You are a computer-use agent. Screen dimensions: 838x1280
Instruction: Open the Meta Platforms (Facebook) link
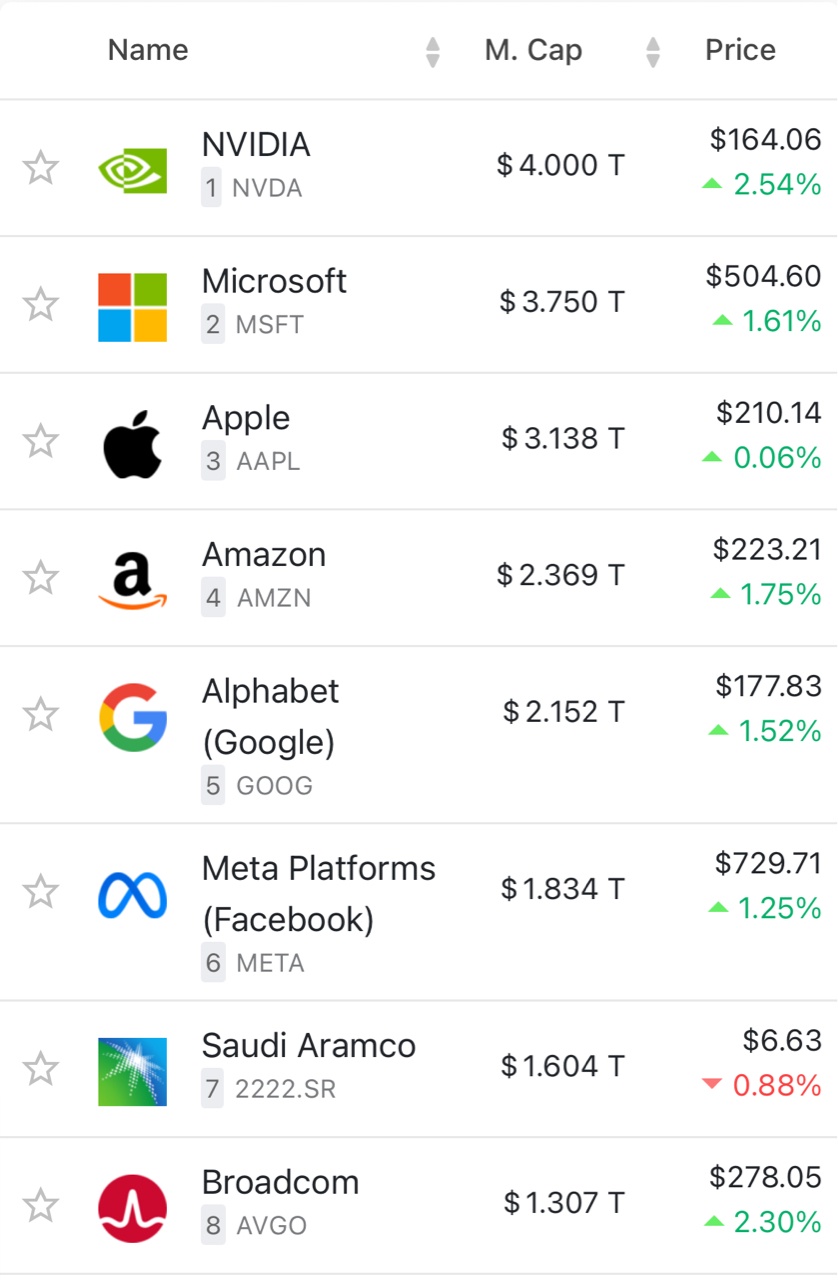click(319, 893)
